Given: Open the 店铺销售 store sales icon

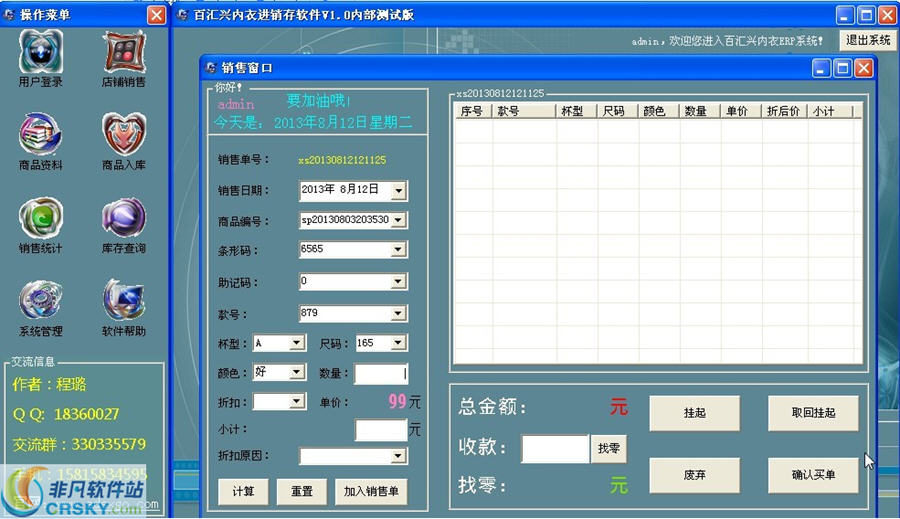Looking at the screenshot, I should click(124, 53).
